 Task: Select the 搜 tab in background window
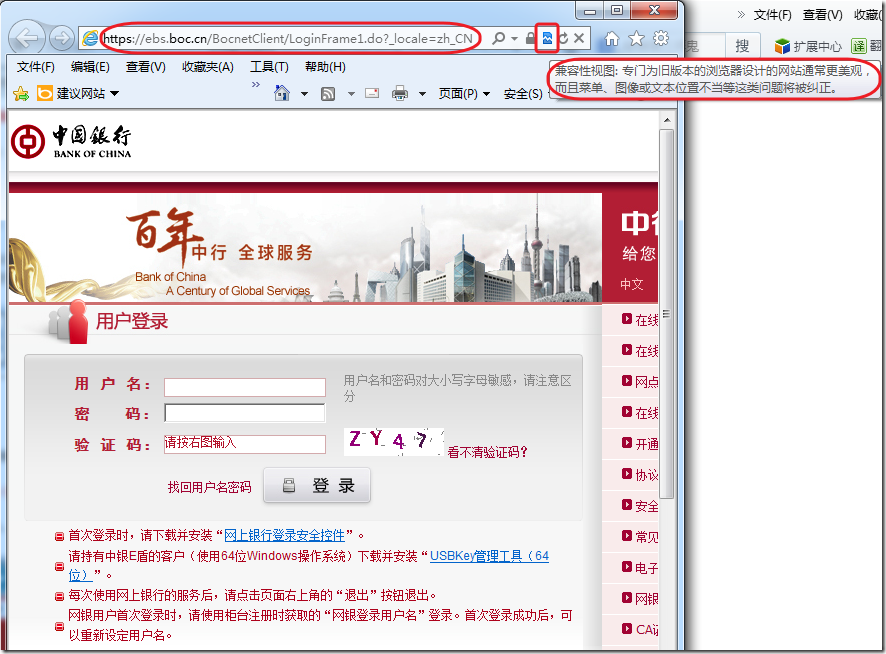click(742, 46)
